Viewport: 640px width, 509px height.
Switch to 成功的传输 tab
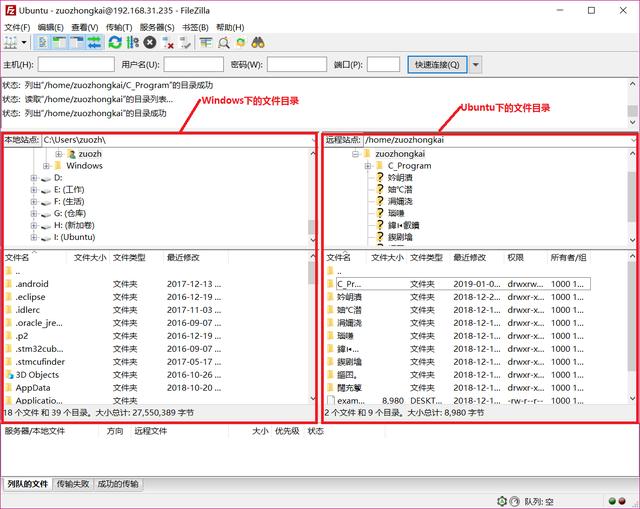click(118, 484)
